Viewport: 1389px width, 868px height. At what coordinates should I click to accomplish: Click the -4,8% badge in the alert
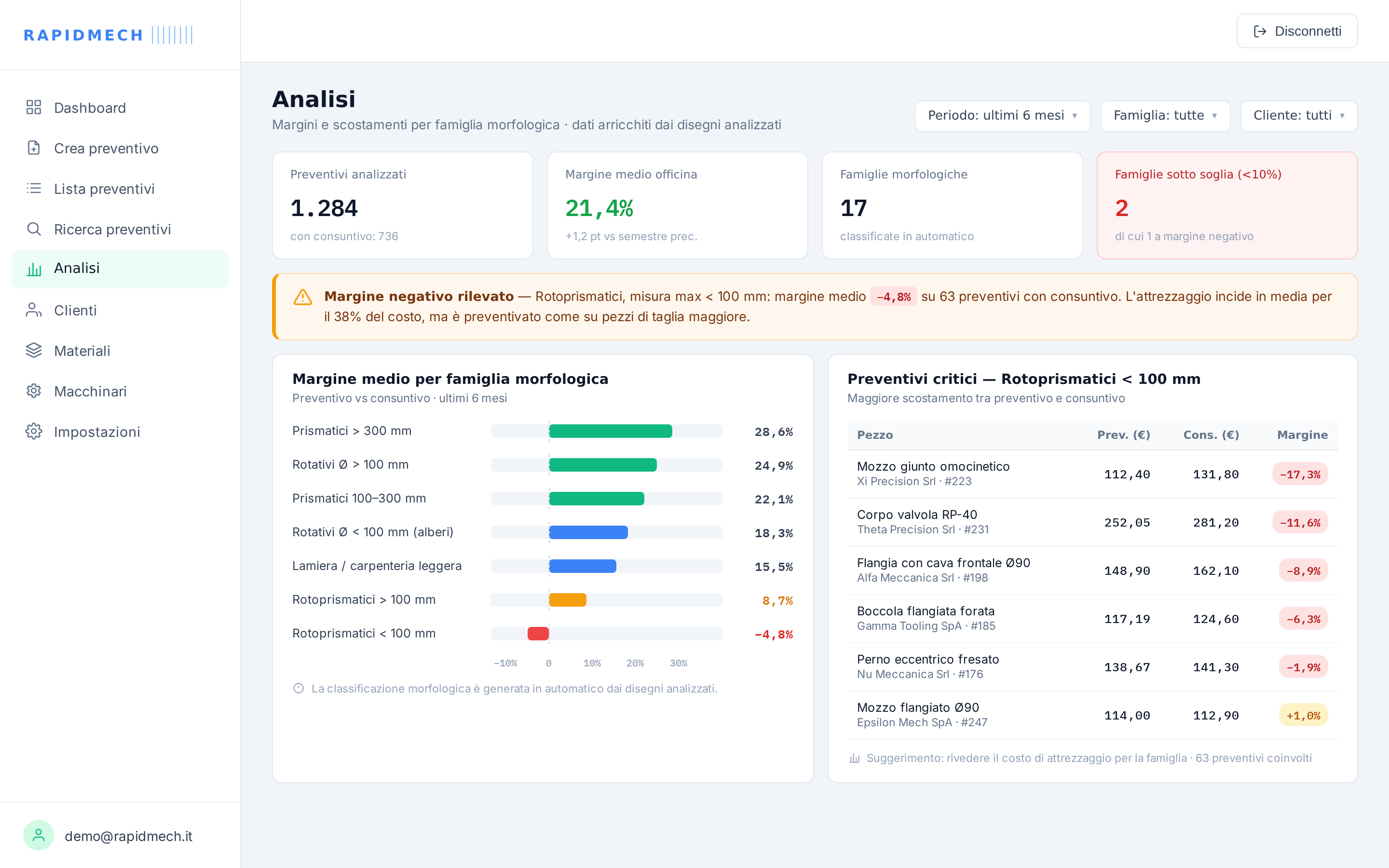click(x=894, y=297)
